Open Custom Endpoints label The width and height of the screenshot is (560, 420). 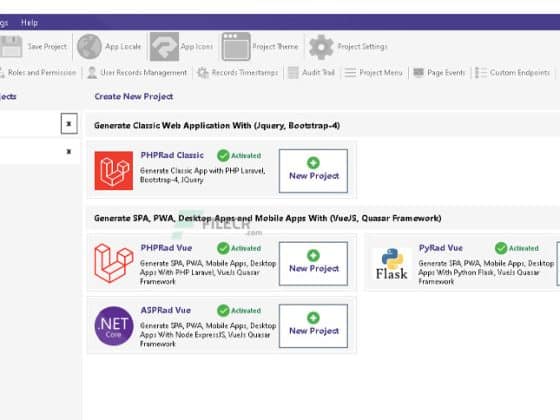520,72
